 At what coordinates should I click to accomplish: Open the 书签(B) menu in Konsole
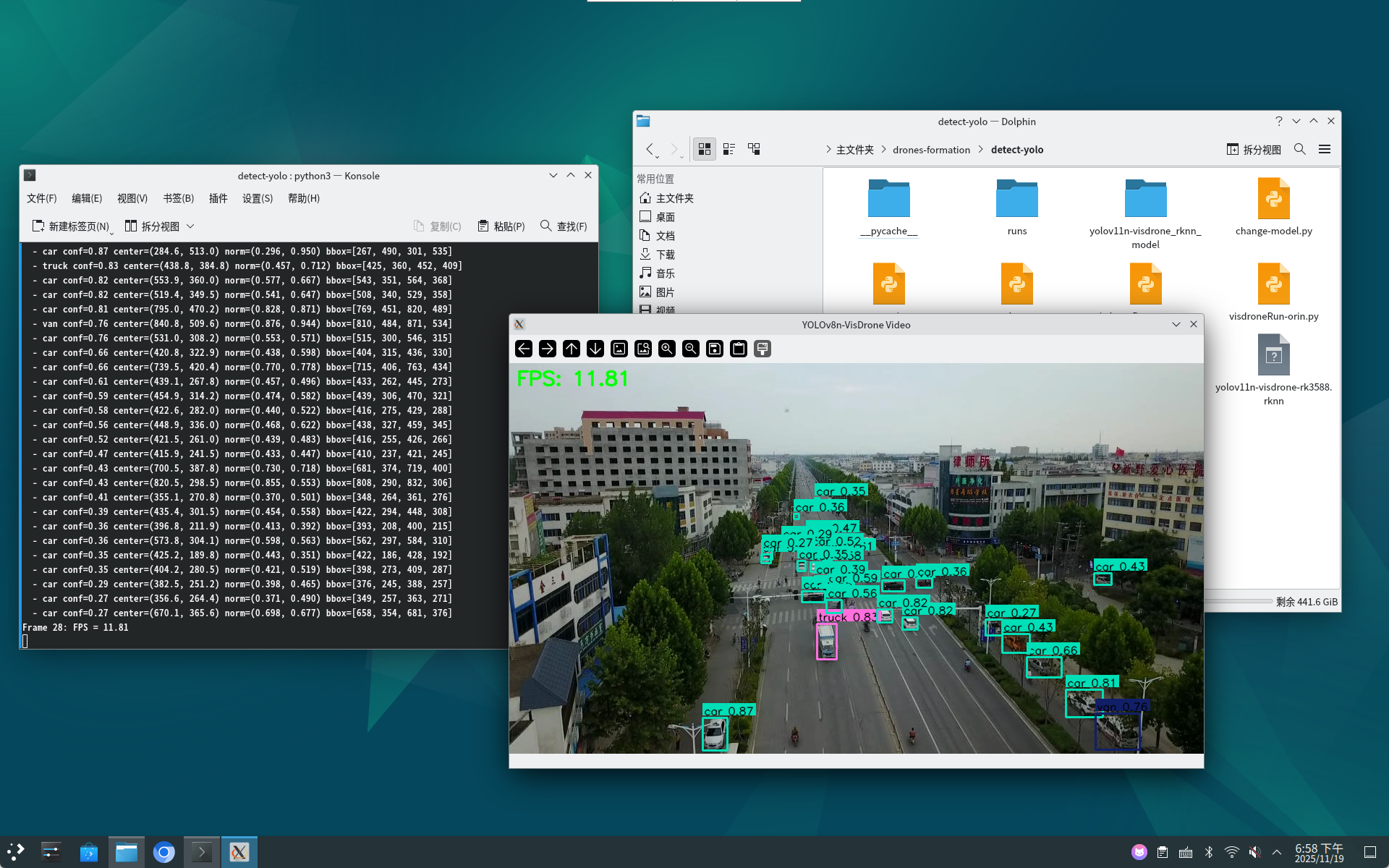tap(178, 198)
